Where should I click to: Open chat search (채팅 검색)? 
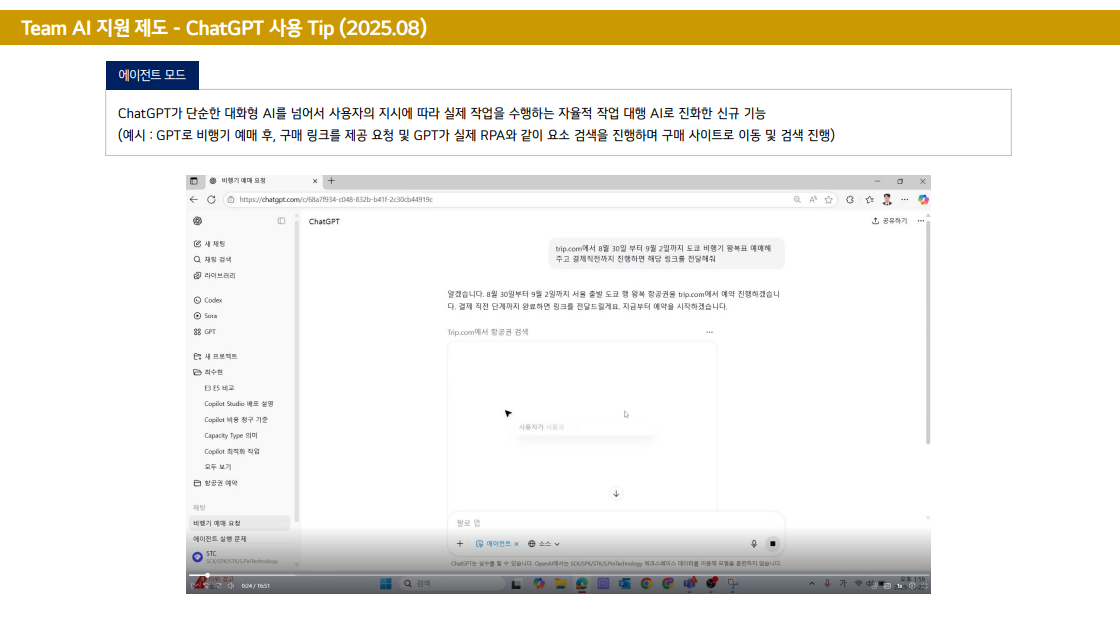tap(212, 260)
